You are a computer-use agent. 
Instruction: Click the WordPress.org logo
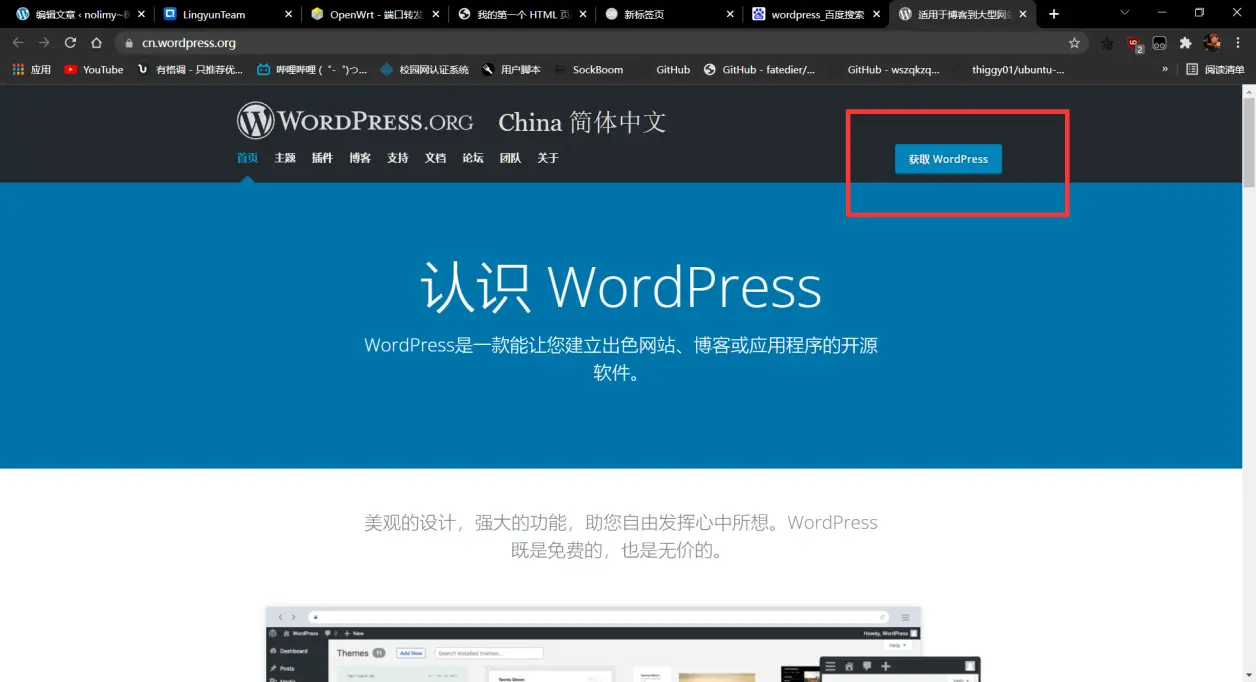(x=355, y=121)
